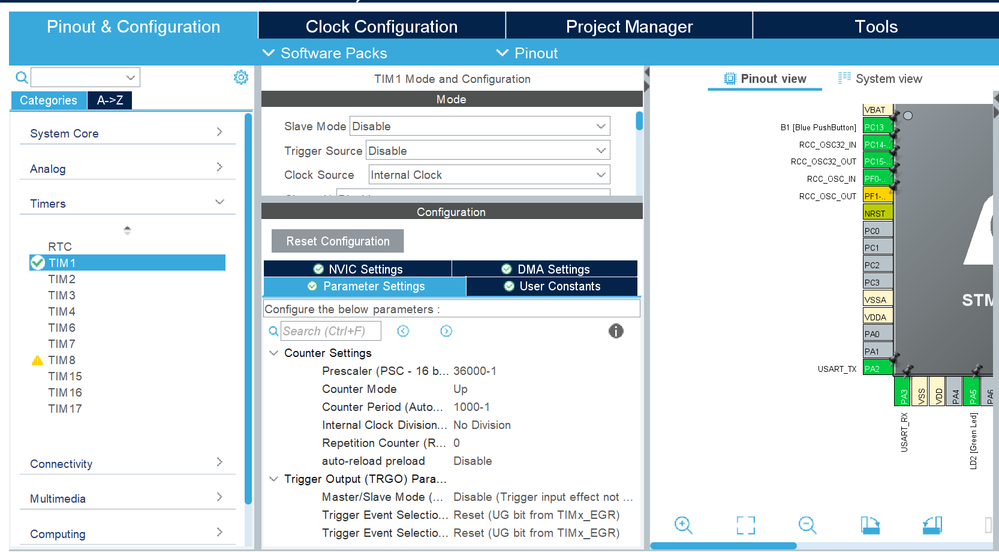Fit pinout to screen icon
The width and height of the screenshot is (999, 552).
[x=745, y=525]
